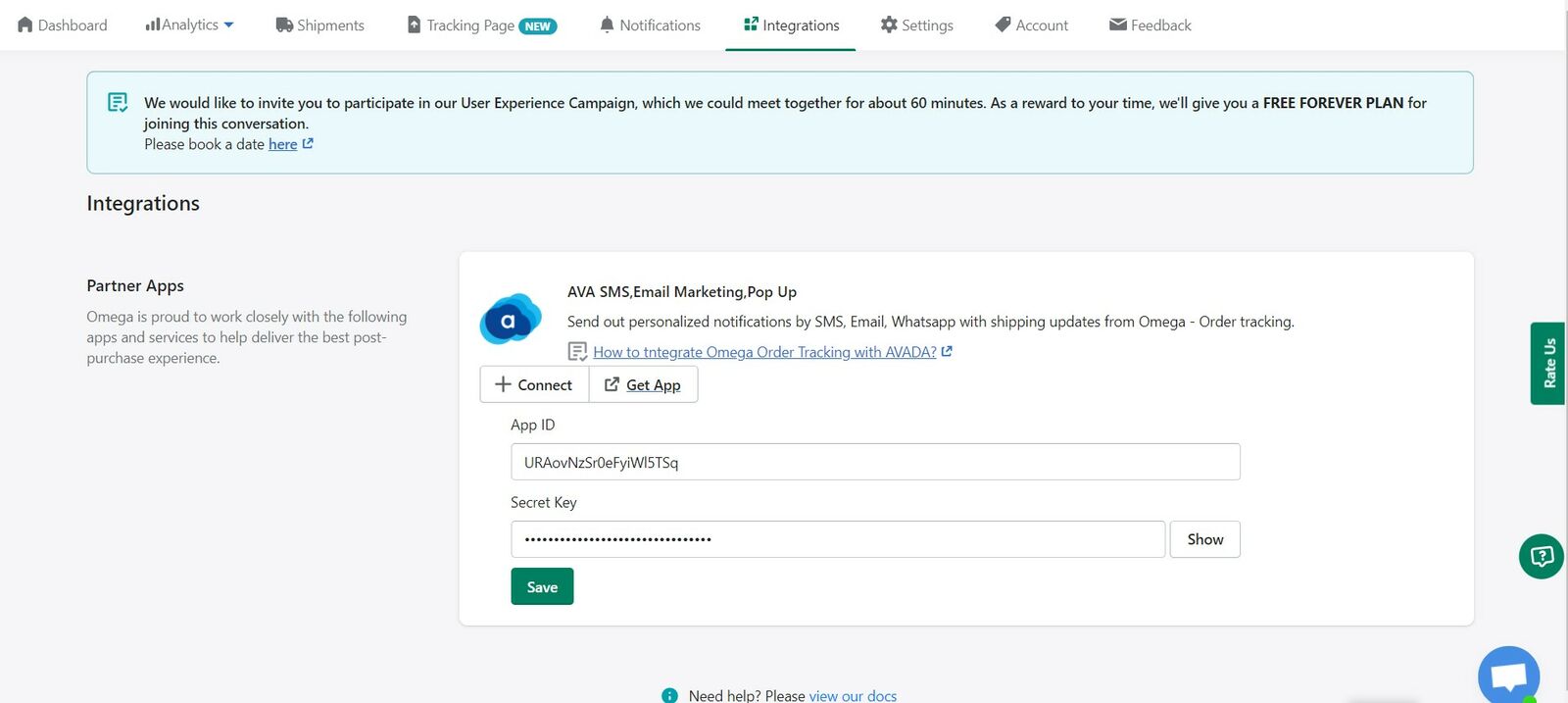Open the 'view our docs' link
The width and height of the screenshot is (1568, 703).
coord(853,695)
